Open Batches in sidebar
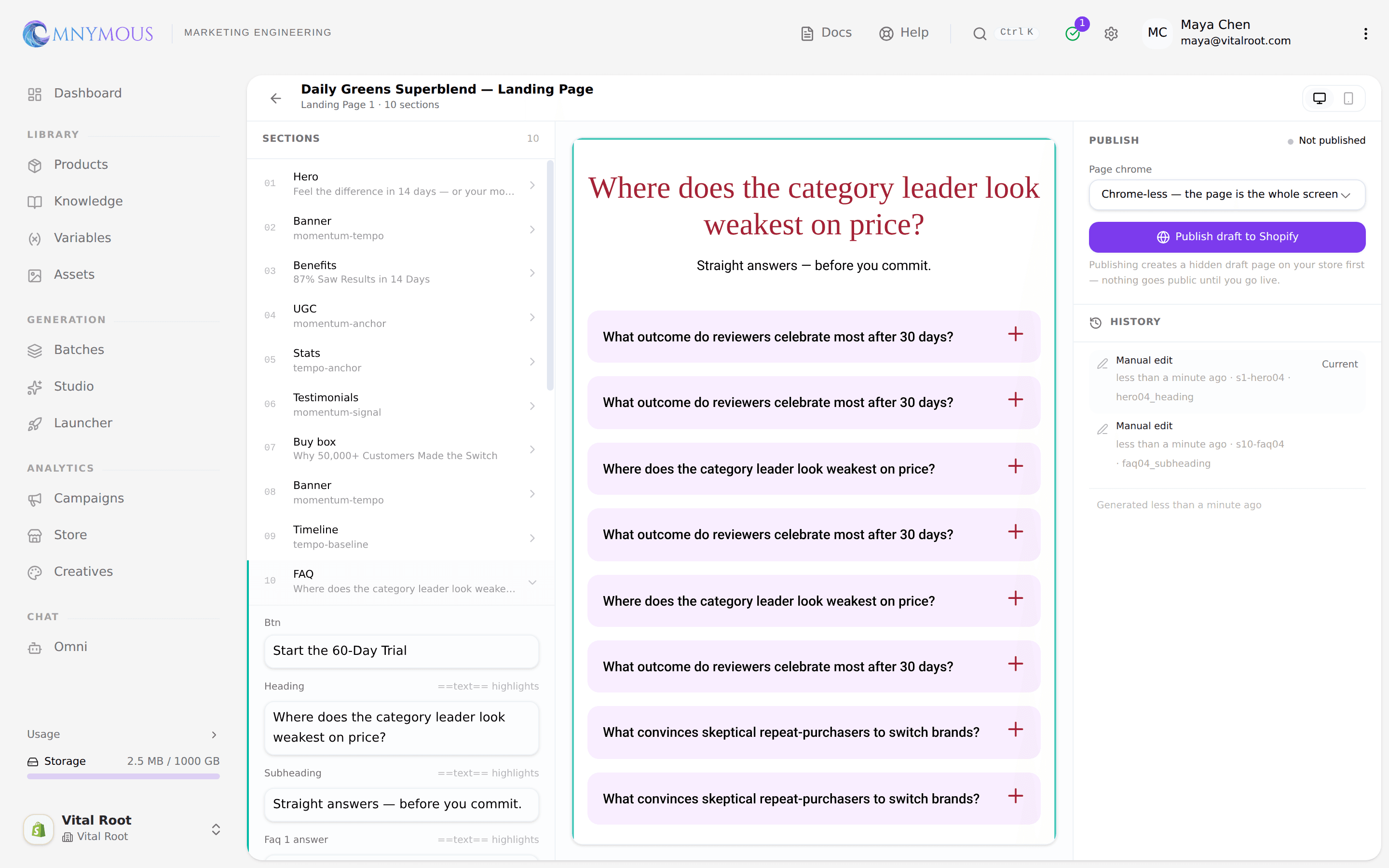 pyautogui.click(x=123, y=350)
